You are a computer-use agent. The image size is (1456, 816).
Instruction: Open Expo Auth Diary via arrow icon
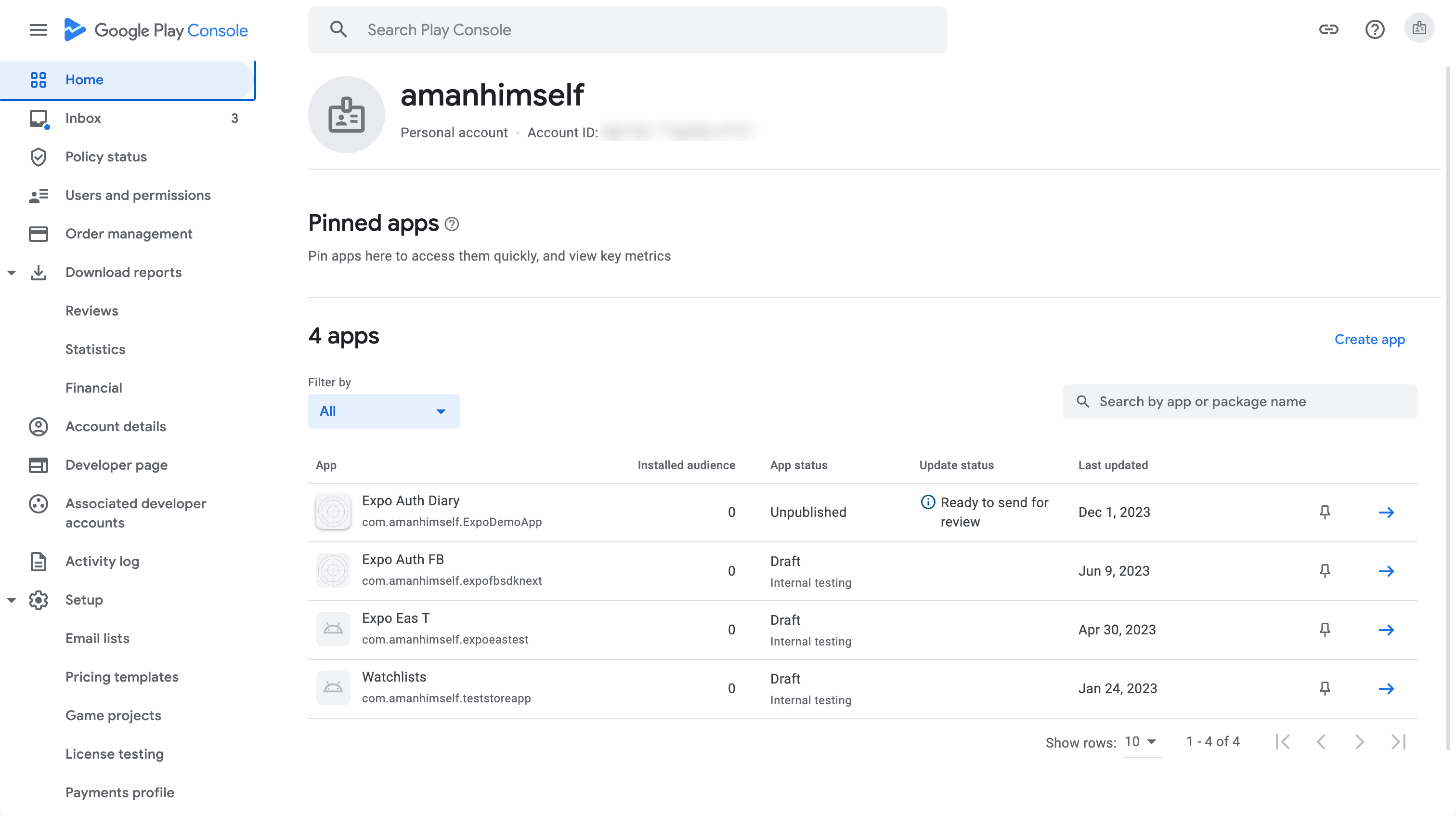[x=1386, y=513]
